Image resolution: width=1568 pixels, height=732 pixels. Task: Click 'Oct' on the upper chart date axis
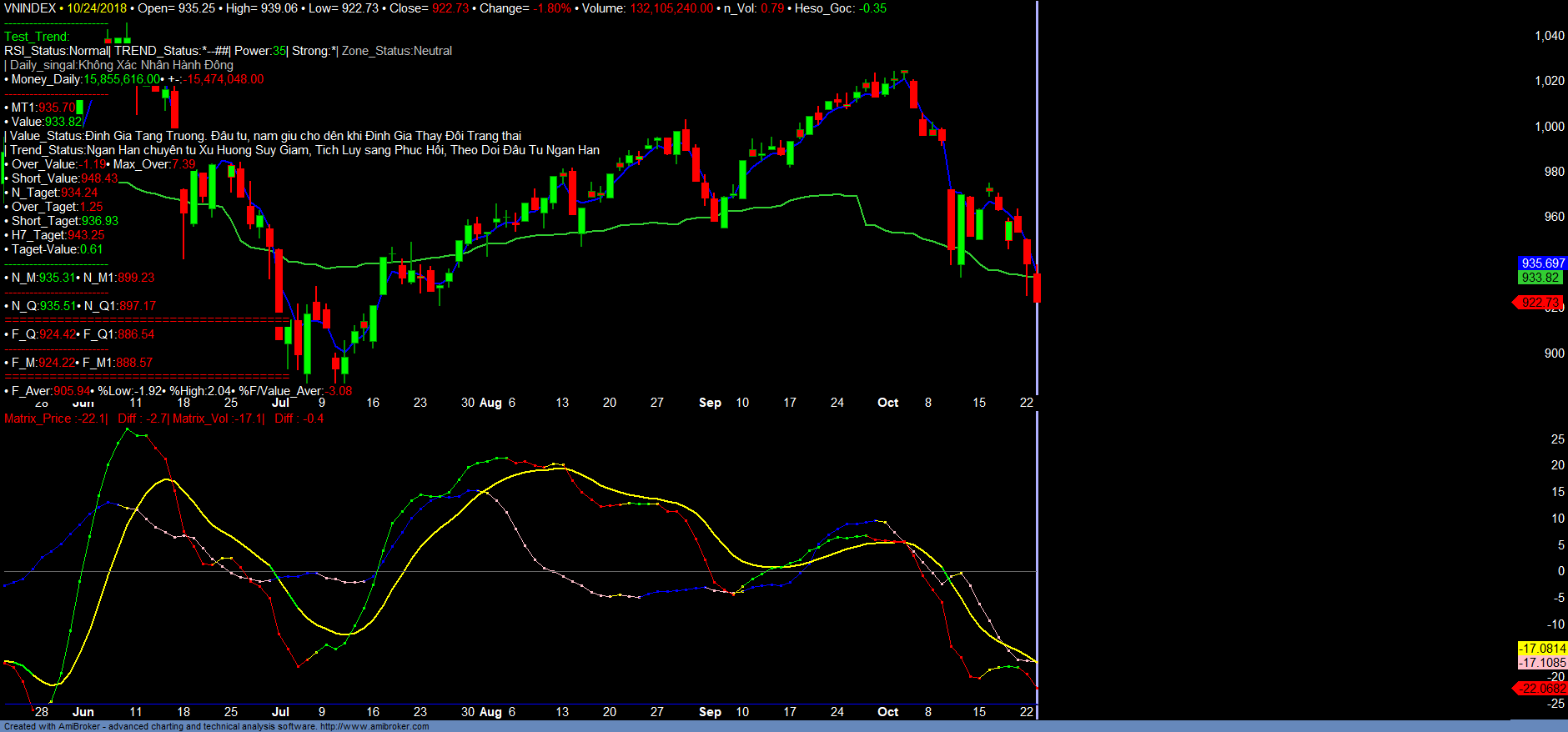[x=887, y=403]
